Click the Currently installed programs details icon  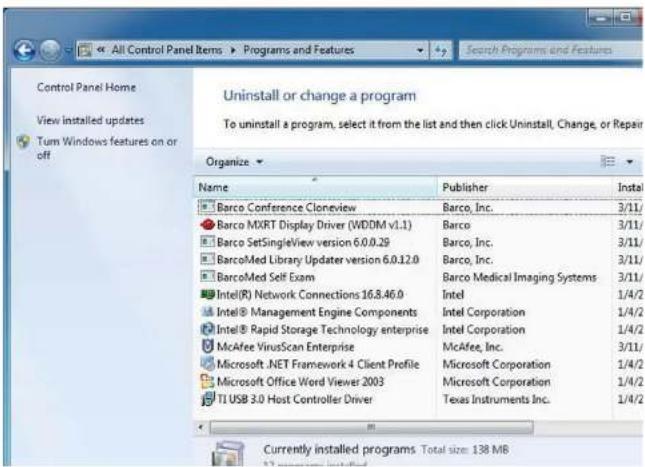[x=227, y=453]
